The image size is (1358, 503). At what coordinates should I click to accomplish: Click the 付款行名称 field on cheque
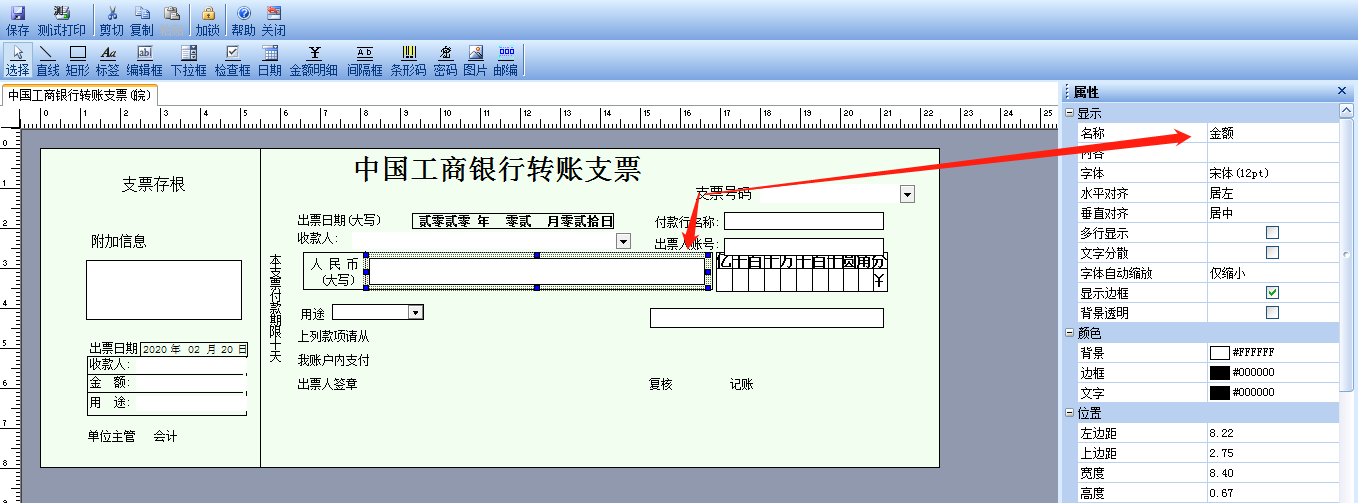click(x=804, y=221)
